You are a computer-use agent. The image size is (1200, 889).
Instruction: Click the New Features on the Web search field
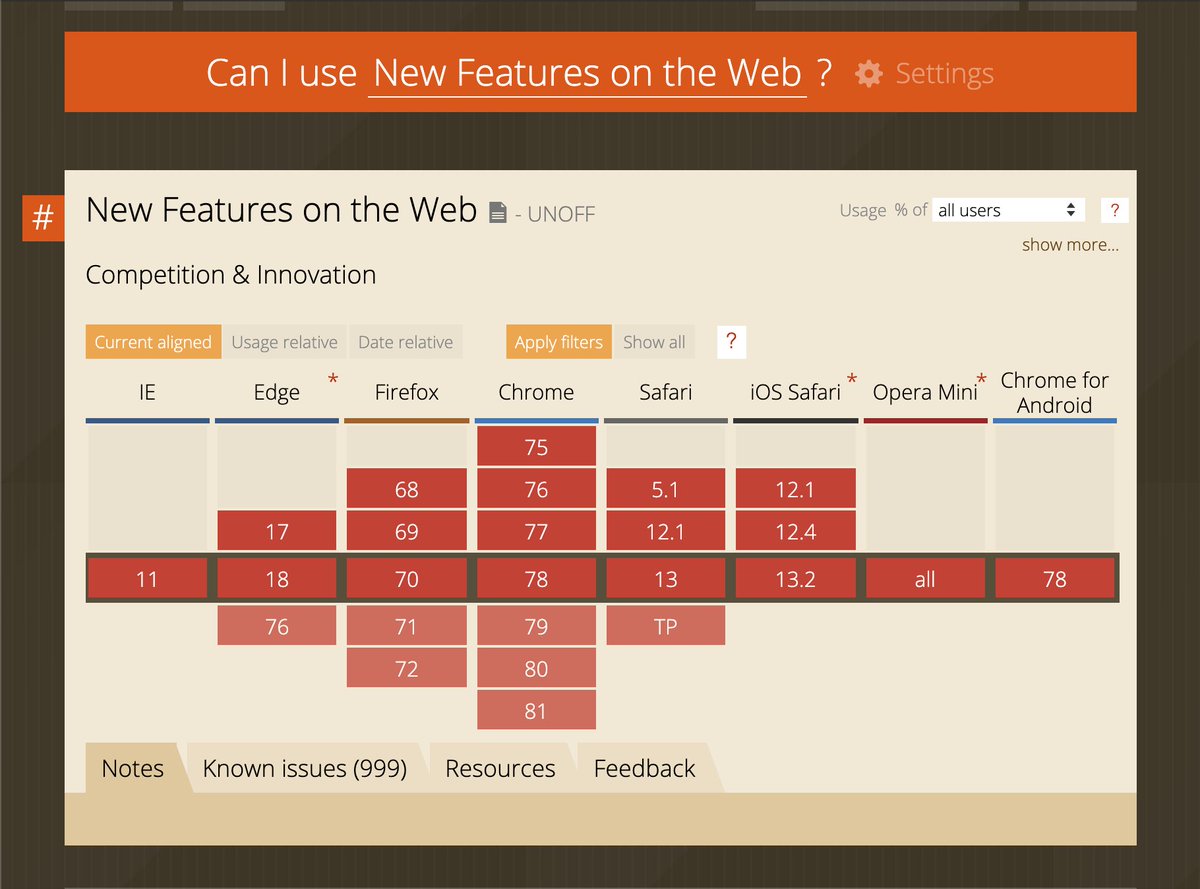tap(587, 74)
